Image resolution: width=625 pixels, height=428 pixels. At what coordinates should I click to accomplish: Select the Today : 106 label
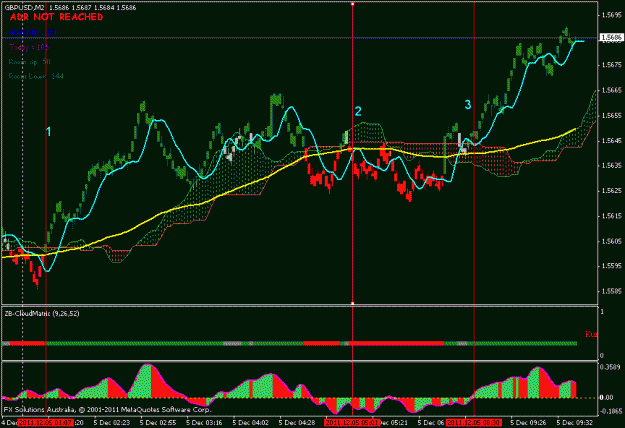(x=29, y=47)
